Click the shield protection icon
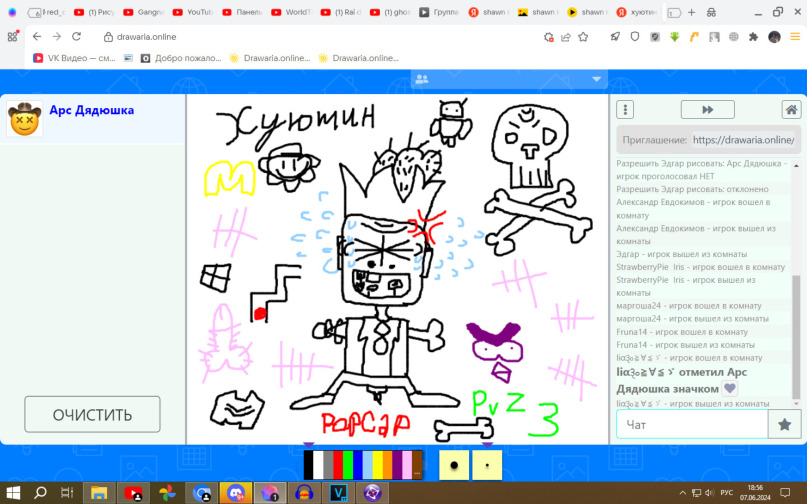This screenshot has height=504, width=807. [635, 37]
